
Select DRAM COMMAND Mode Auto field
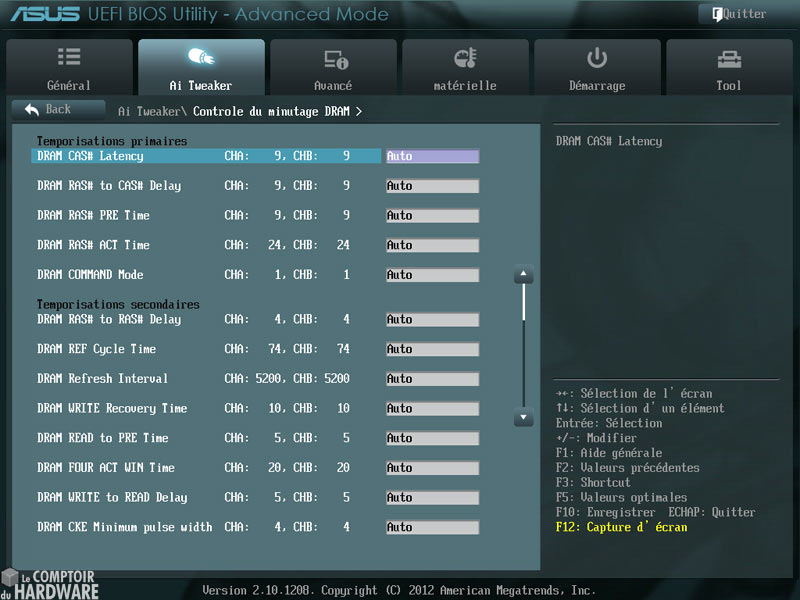432,275
